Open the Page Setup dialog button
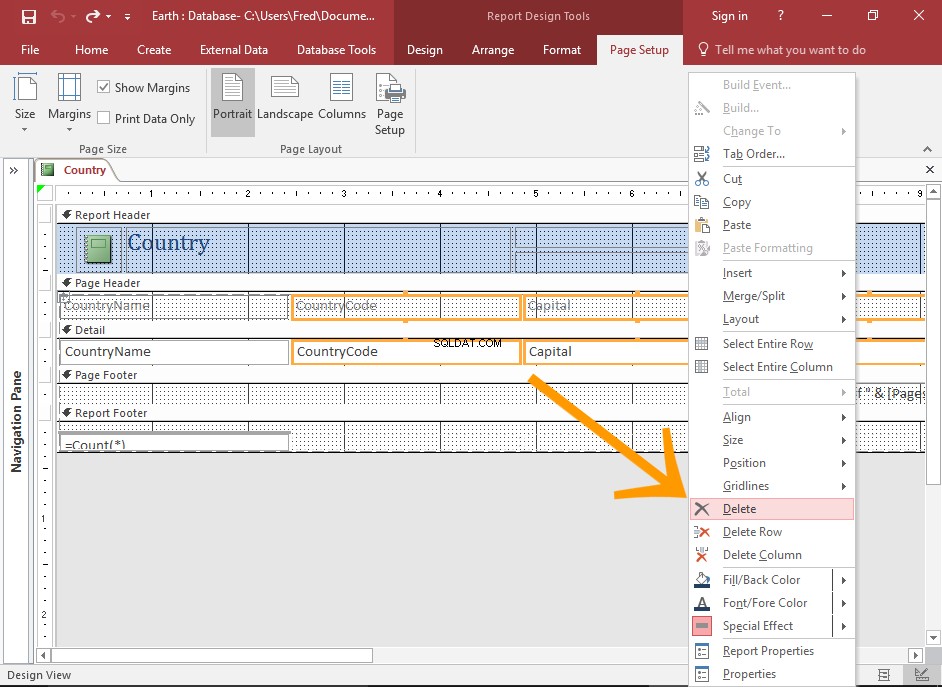Screen dimensions: 942x687 click(390, 104)
